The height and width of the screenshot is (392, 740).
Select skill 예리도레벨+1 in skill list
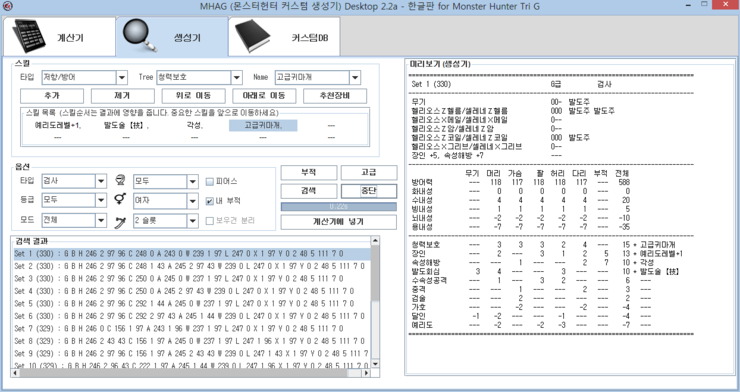pyautogui.click(x=58, y=125)
